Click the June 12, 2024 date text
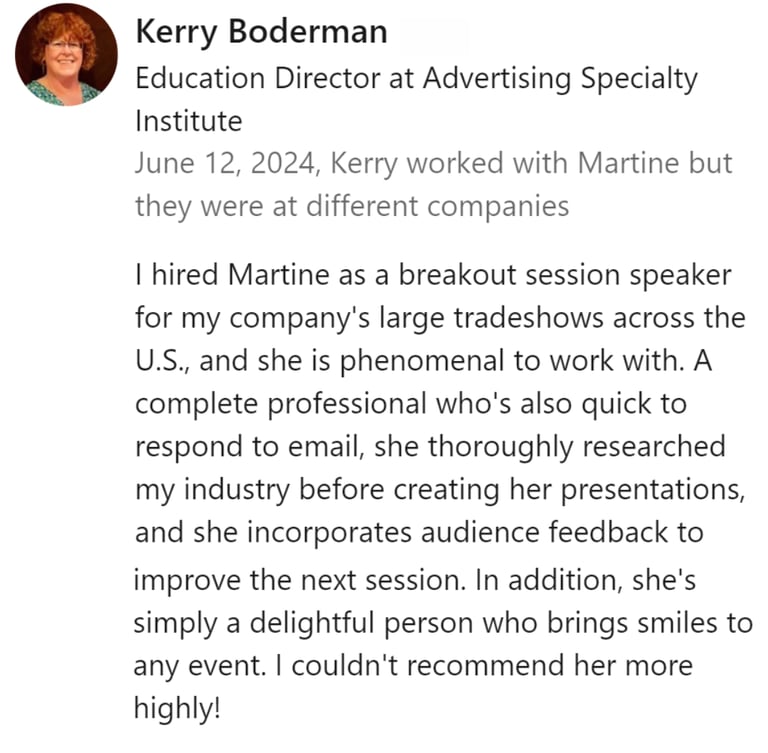768x753 pixels. pyautogui.click(x=224, y=163)
